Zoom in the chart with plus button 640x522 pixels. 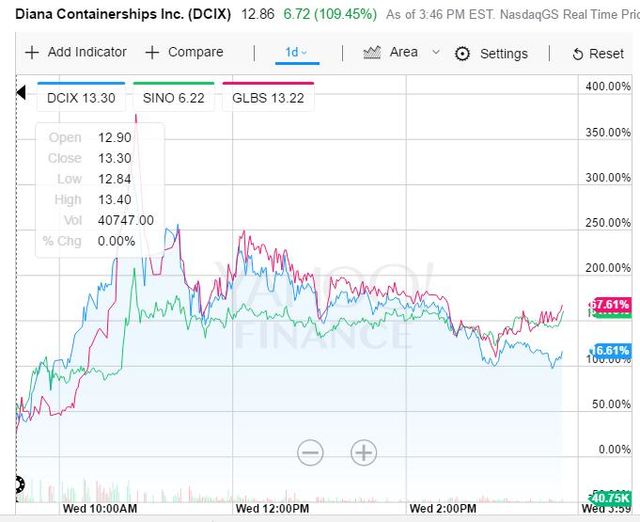tap(363, 453)
